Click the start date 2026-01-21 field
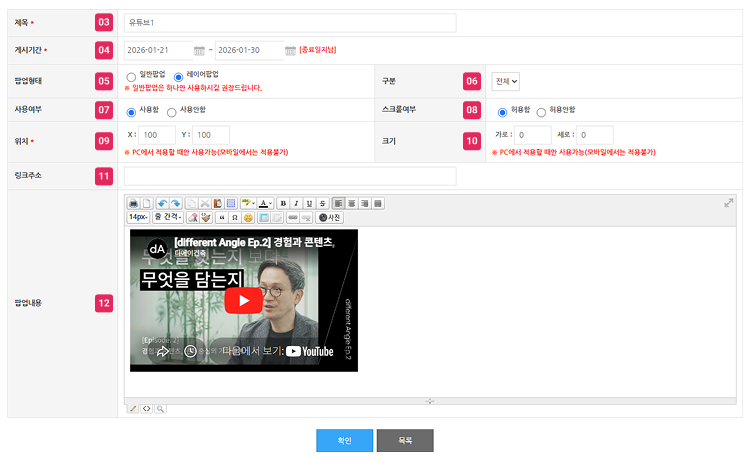This screenshot has width=750, height=462. (x=158, y=50)
